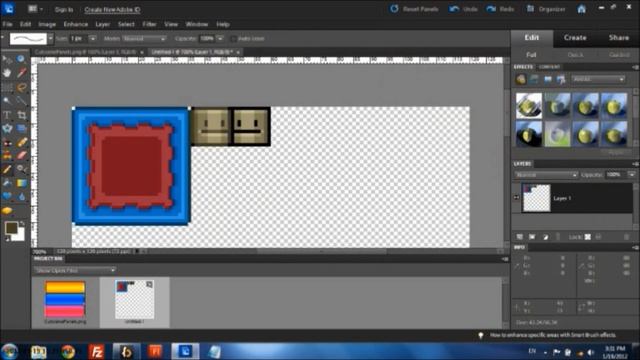Select the Zoom tool
The image size is (640, 360).
pos(21,60)
